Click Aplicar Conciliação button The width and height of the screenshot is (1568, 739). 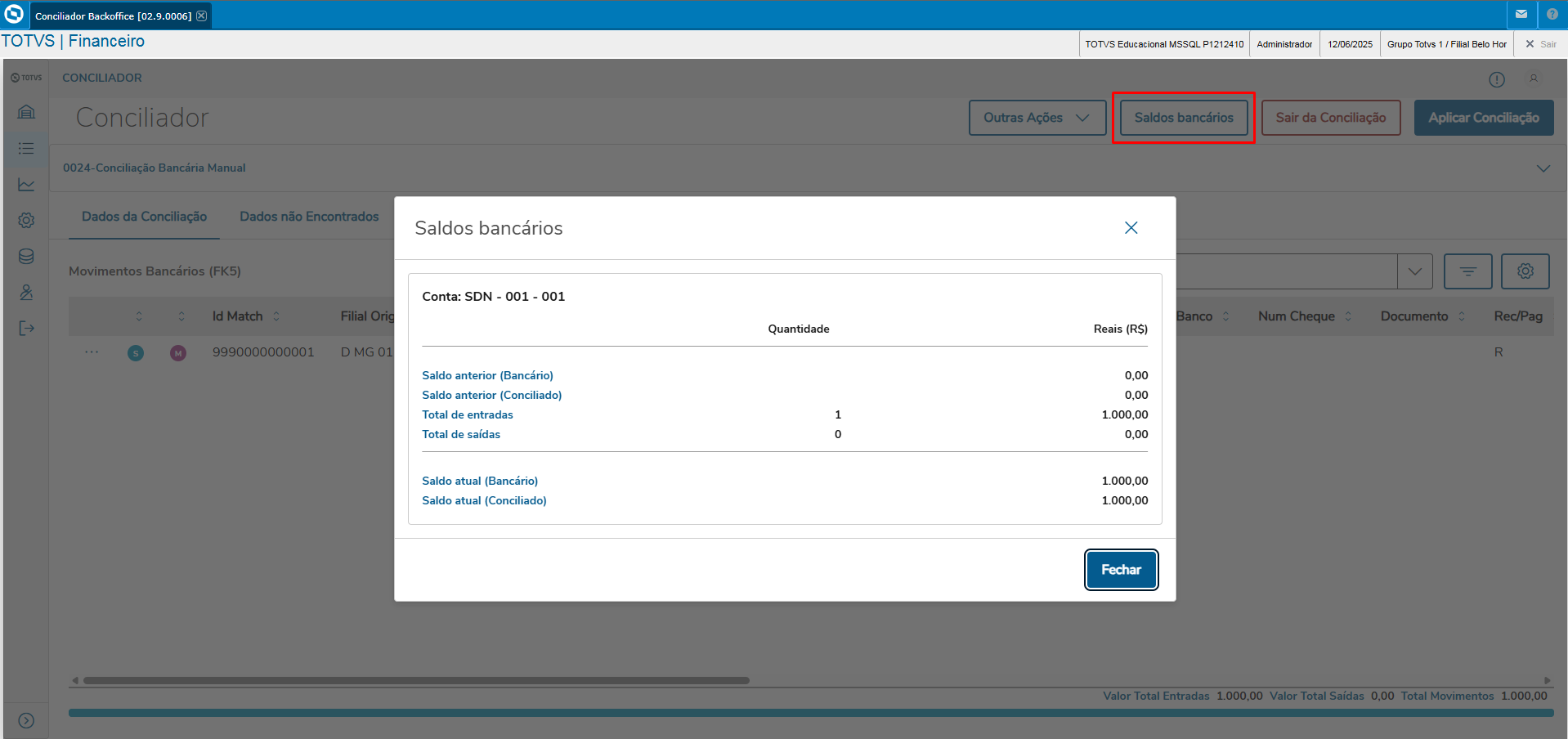pyautogui.click(x=1484, y=118)
